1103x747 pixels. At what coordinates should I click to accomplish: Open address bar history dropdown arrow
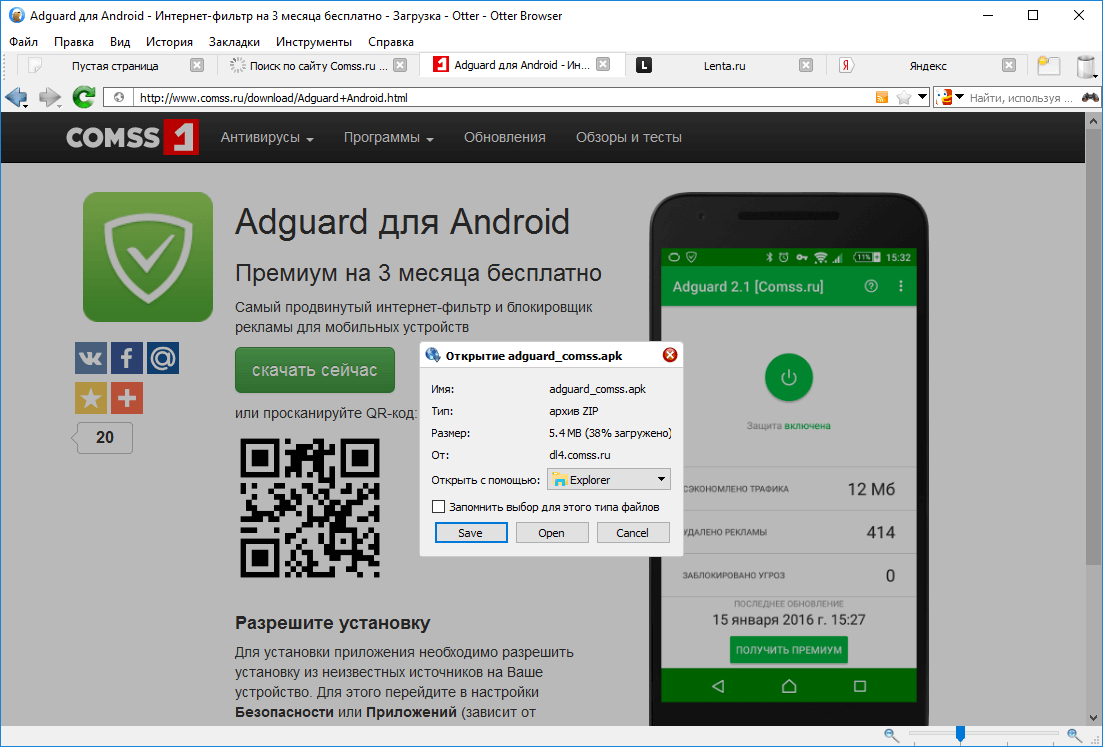[x=922, y=97]
